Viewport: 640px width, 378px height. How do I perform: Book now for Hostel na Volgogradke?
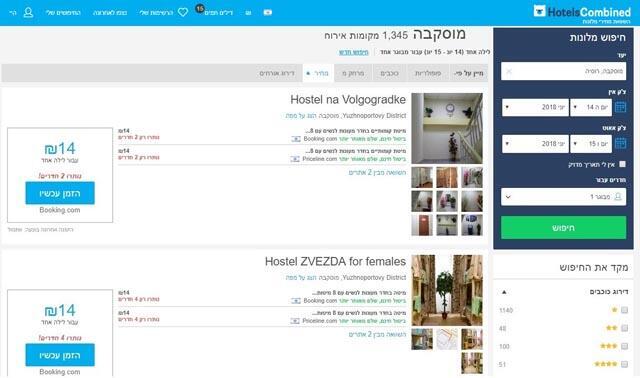(x=60, y=193)
